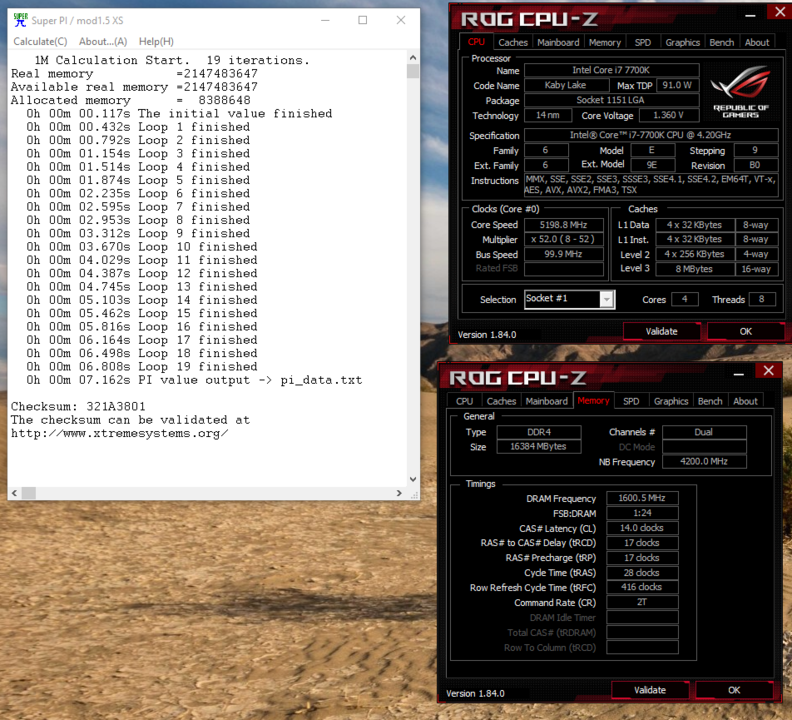Viewport: 792px width, 720px height.
Task: Click the Bus Speed 99.9 MHz value
Action: tap(563, 254)
